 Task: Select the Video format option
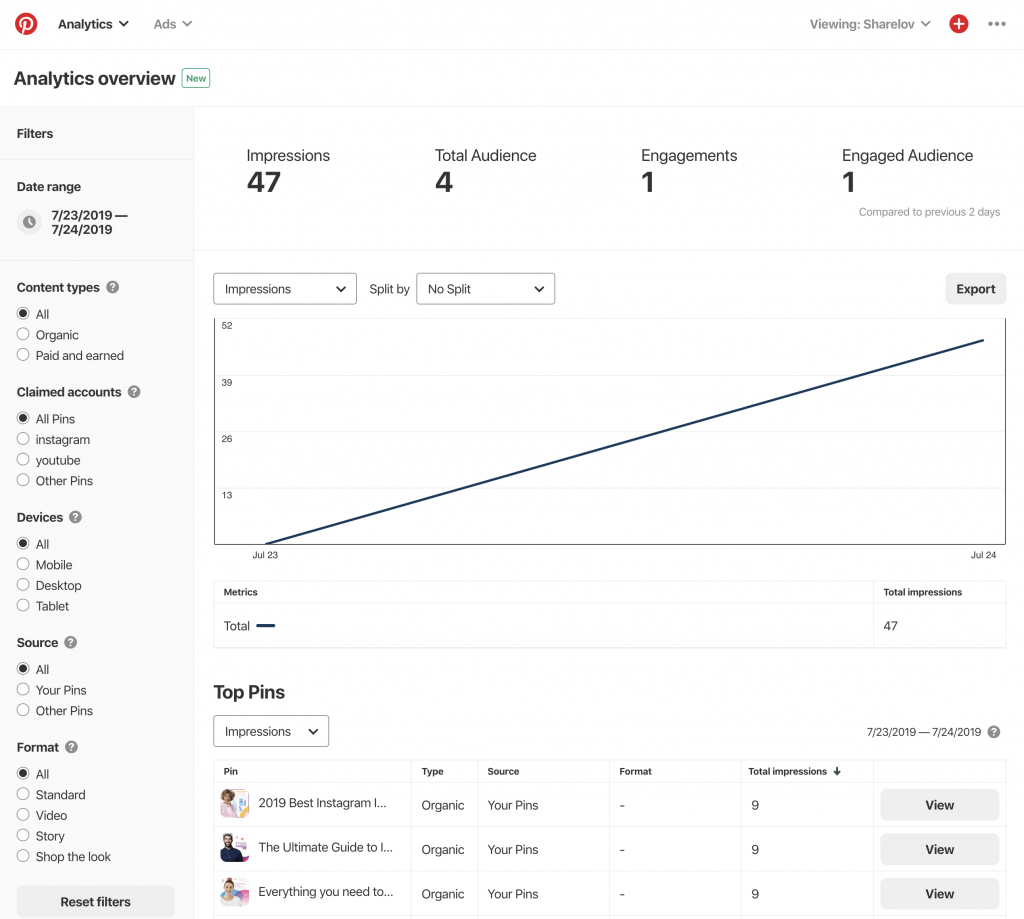point(21,815)
